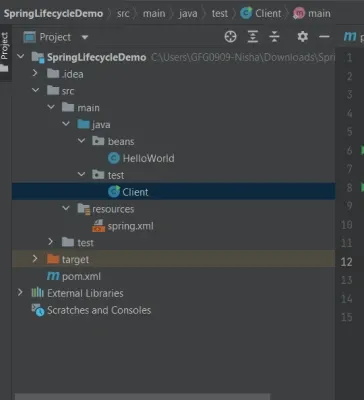Screen dimensions: 364x400
Task: Expand the test folder under src
Action: pyautogui.click(x=50, y=241)
